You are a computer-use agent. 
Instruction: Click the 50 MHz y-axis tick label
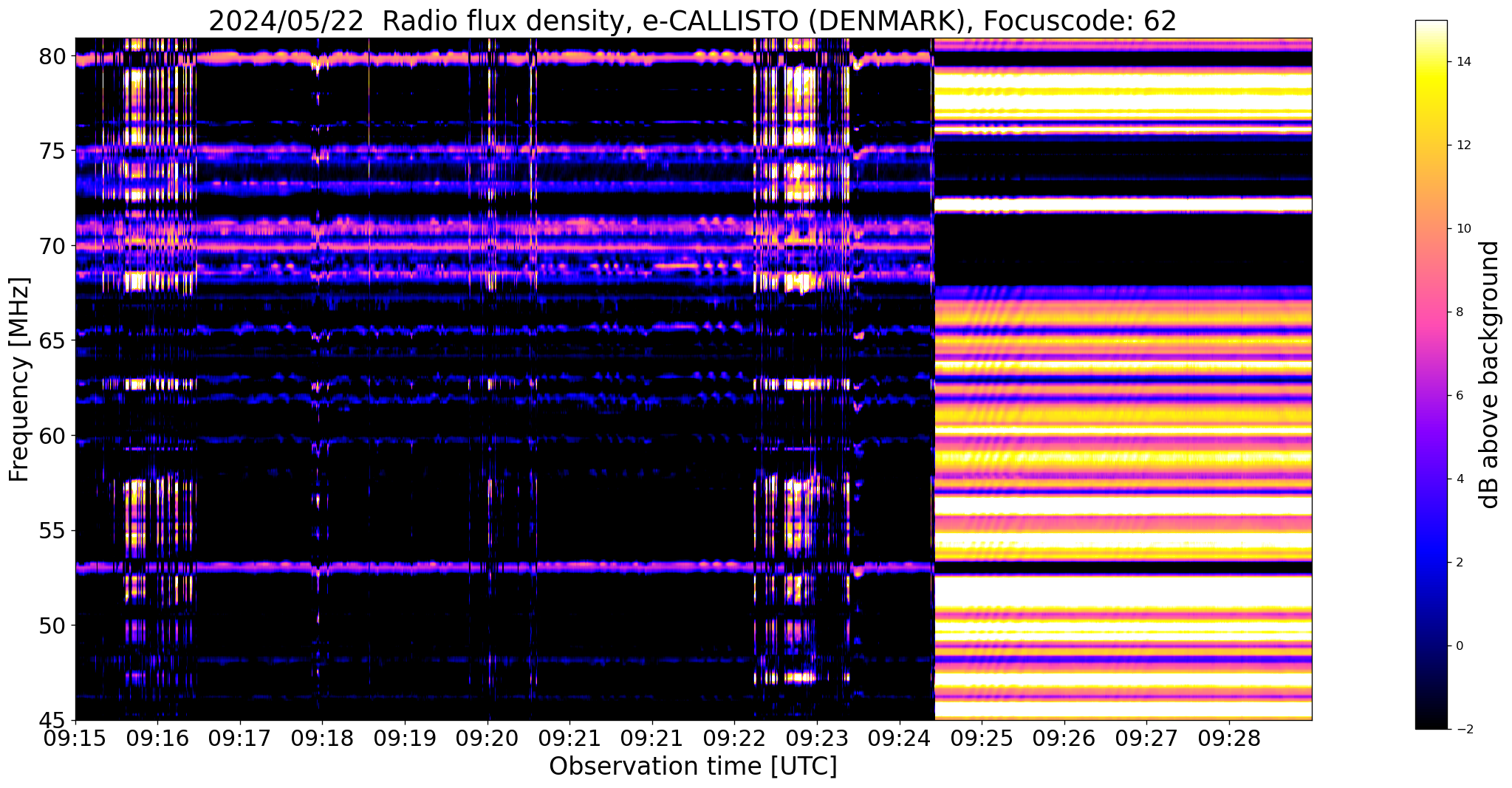(x=52, y=626)
